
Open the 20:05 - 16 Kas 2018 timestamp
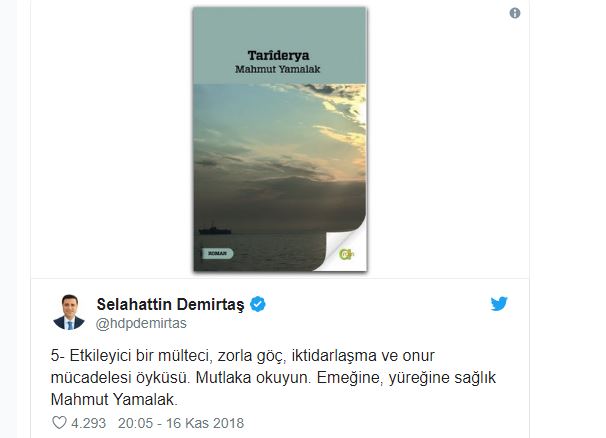[181, 423]
